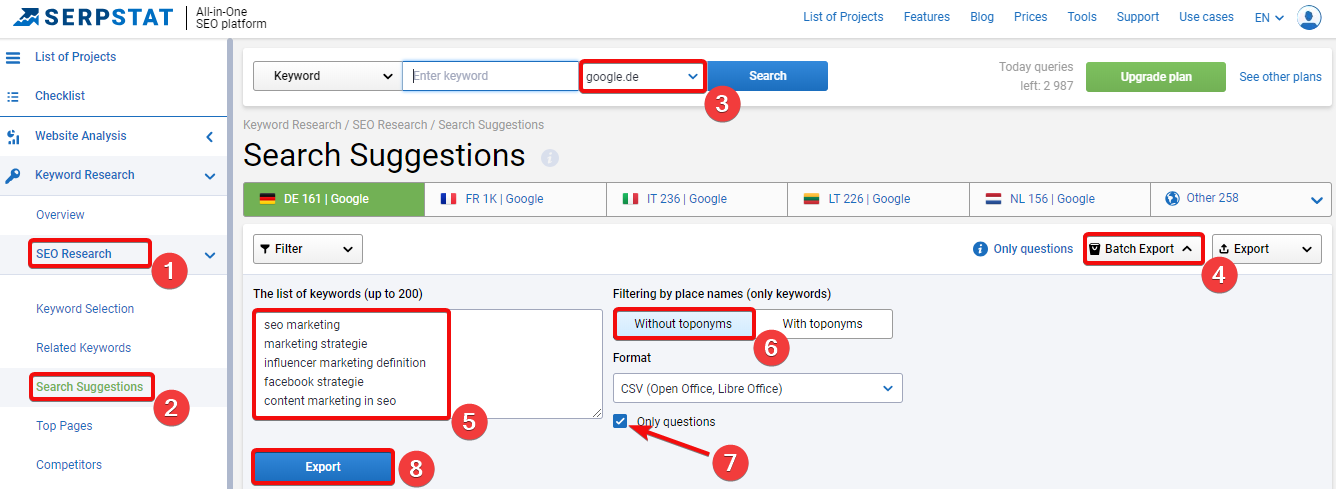Click the blue Export button
This screenshot has width=1336, height=489.
[x=323, y=467]
